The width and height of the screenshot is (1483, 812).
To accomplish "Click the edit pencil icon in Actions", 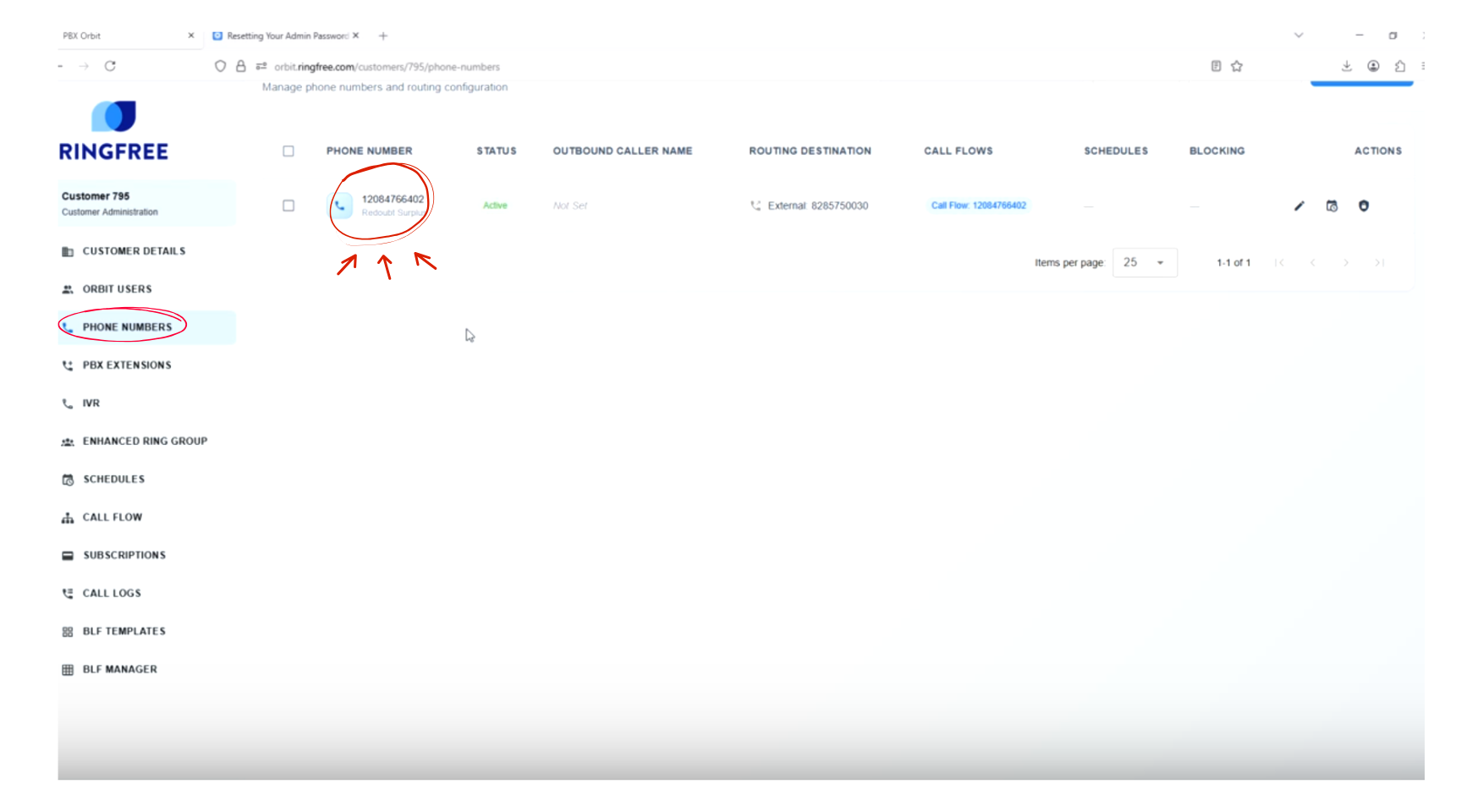I will coord(1299,206).
